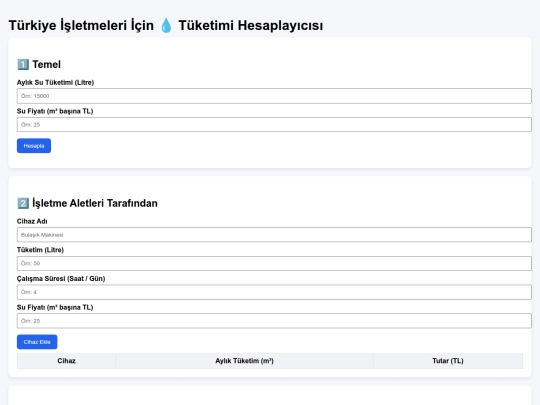Screen dimensions: 540x405
Task: Click the number 1 icon beside Temel
Action: pyautogui.click(x=23, y=64)
